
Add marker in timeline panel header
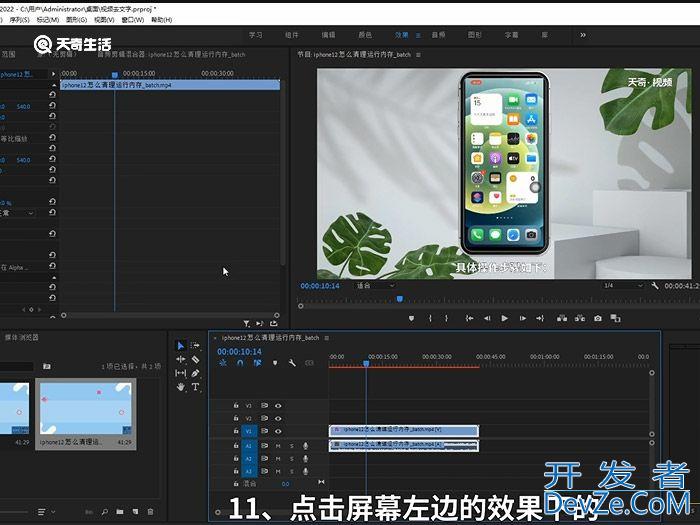(x=275, y=363)
